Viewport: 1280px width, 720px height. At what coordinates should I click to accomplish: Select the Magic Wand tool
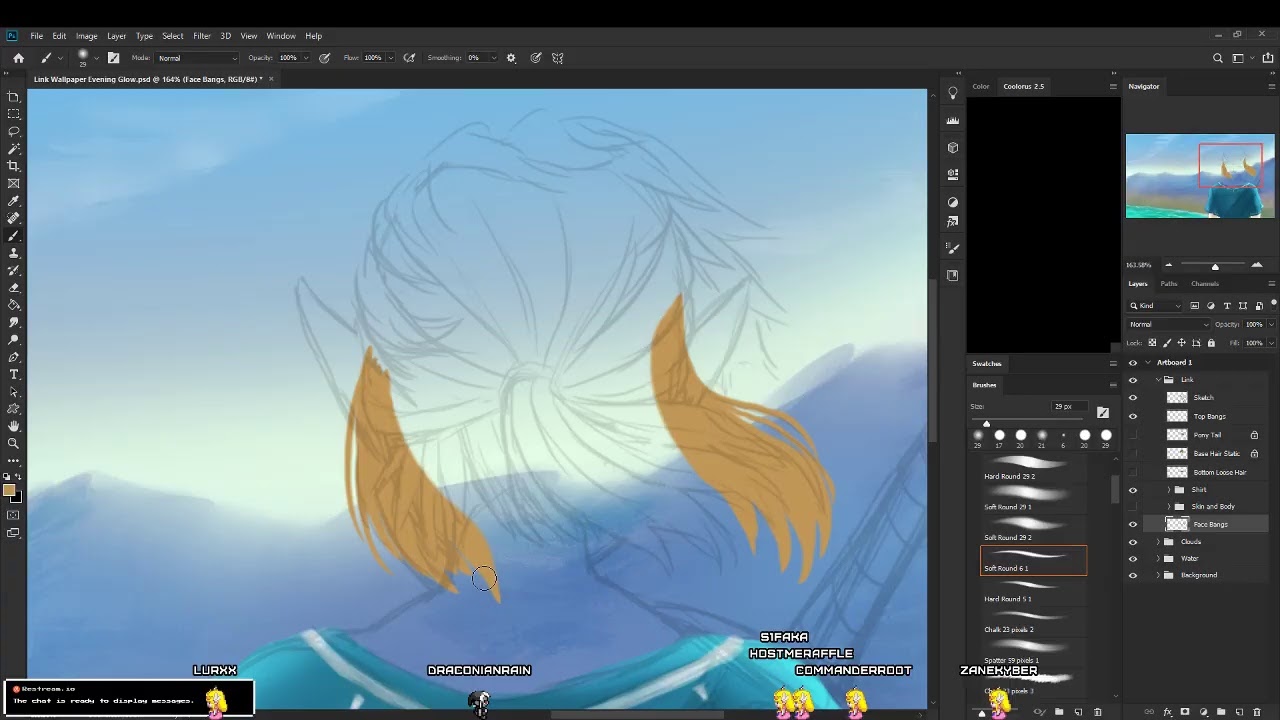tap(14, 149)
